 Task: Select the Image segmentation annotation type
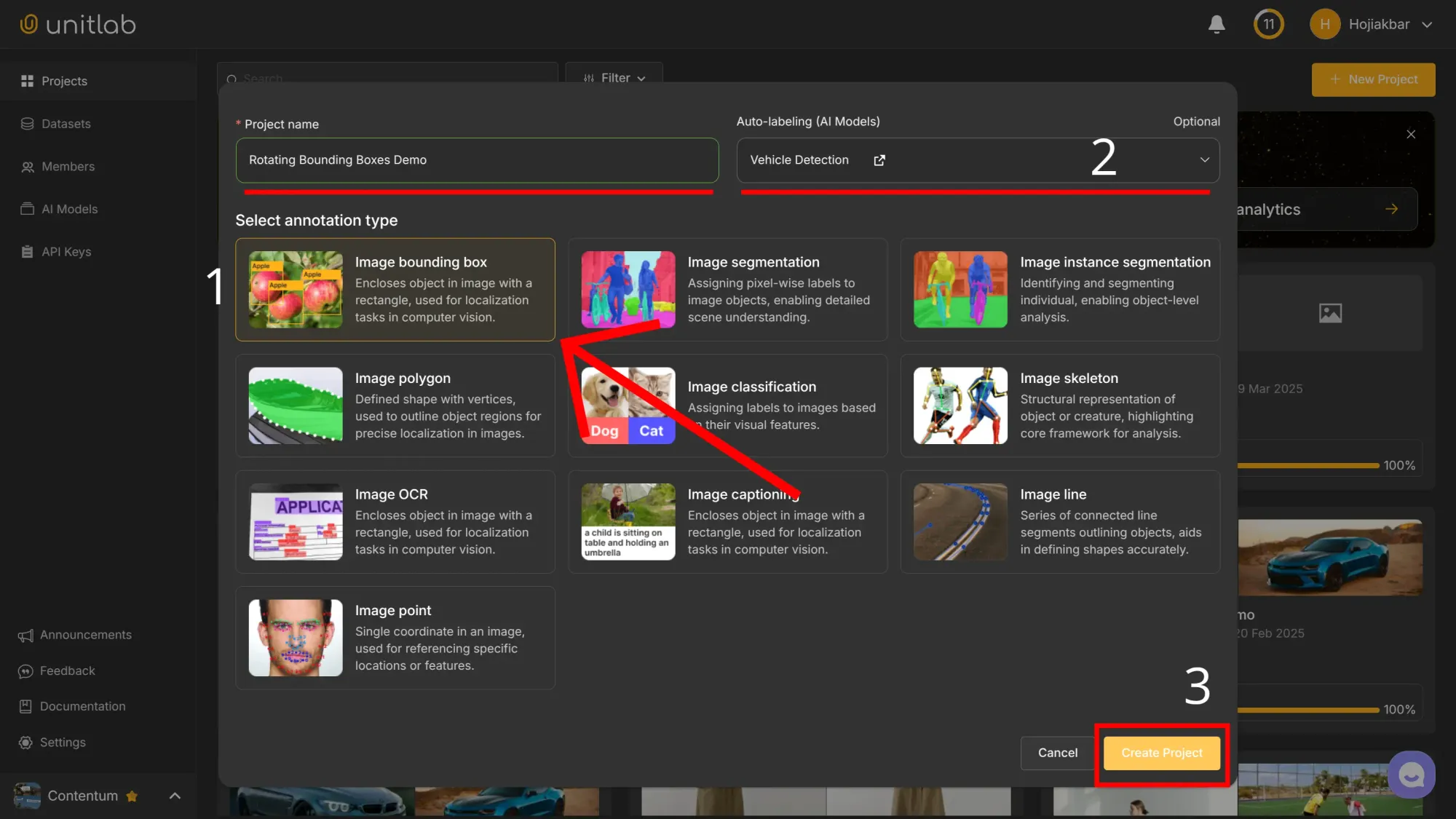[727, 289]
